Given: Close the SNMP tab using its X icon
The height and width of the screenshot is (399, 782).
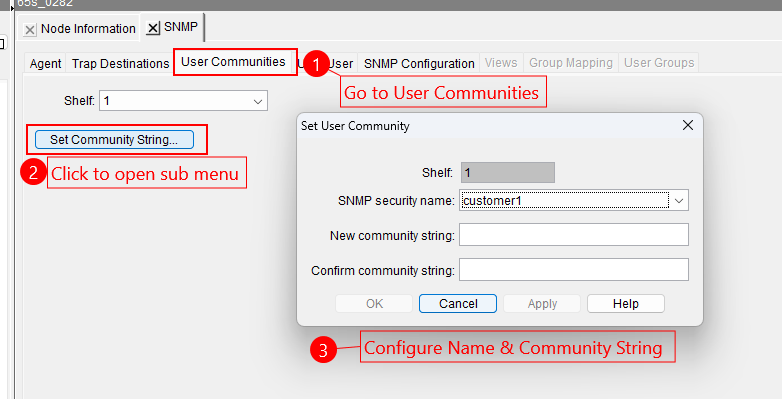Looking at the screenshot, I should [153, 28].
